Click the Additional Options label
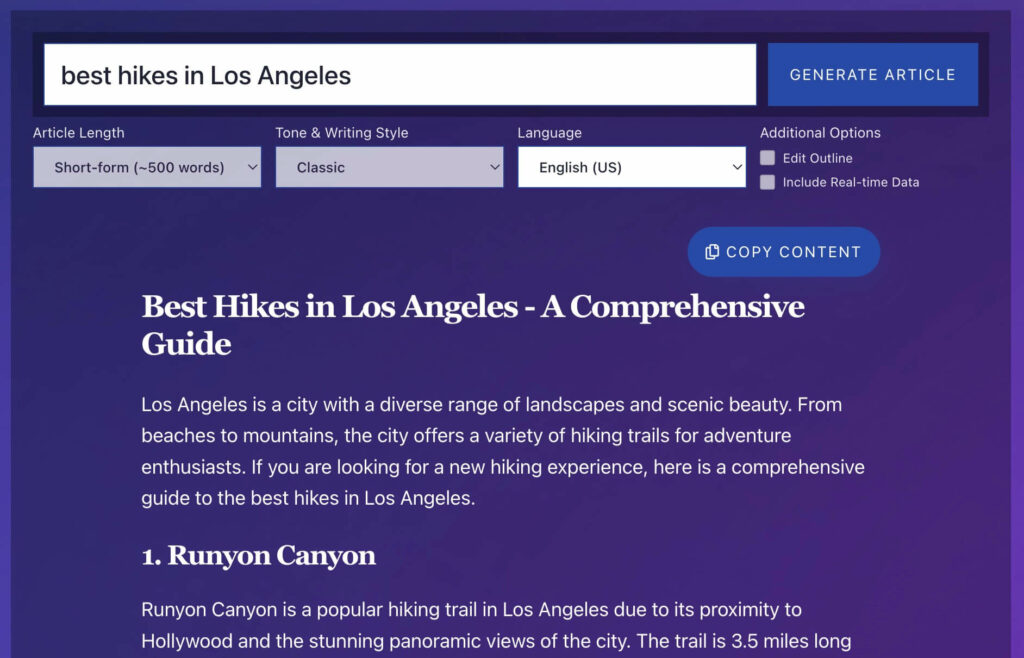This screenshot has height=658, width=1024. pos(820,132)
